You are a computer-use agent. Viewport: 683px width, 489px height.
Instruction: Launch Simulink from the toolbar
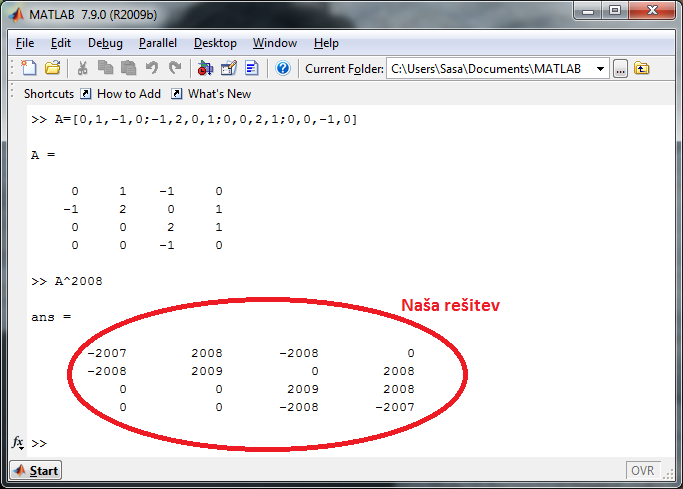coord(205,68)
